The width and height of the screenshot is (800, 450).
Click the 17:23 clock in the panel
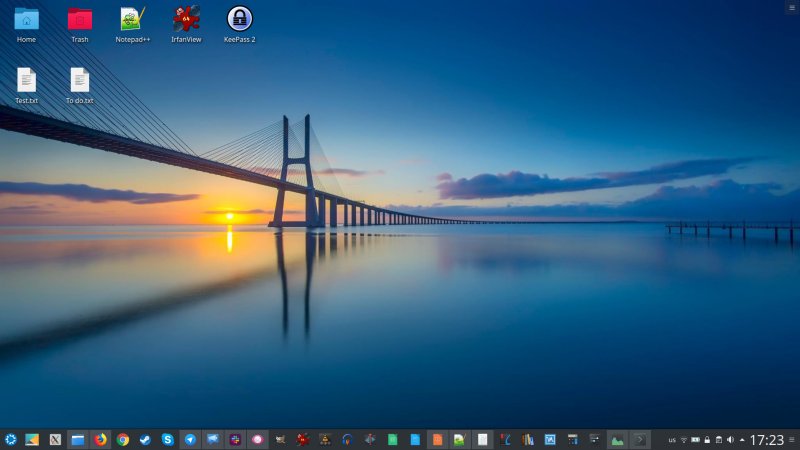point(766,440)
